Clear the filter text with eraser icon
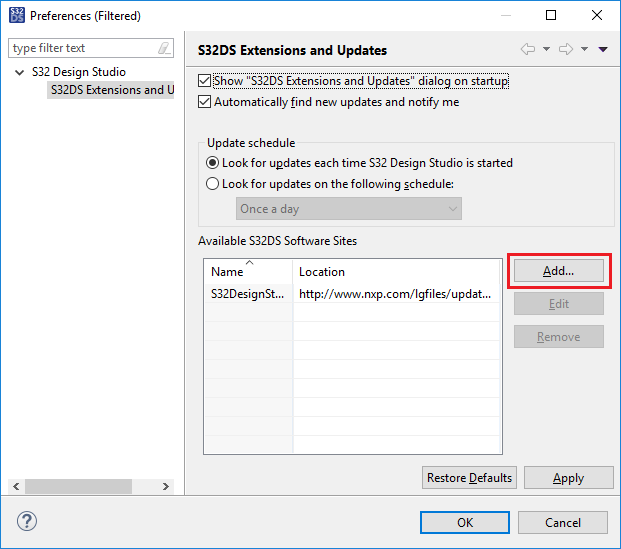The width and height of the screenshot is (621, 549). (x=164, y=48)
